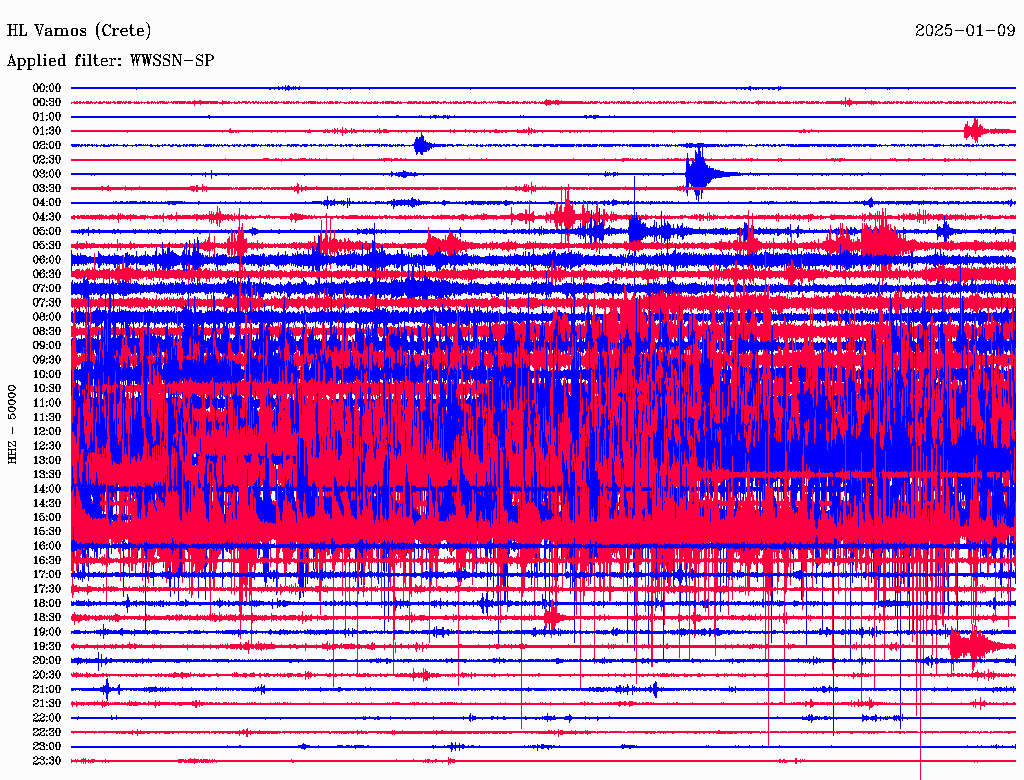Click the 07:00 time label
The image size is (1024, 780).
(47, 289)
